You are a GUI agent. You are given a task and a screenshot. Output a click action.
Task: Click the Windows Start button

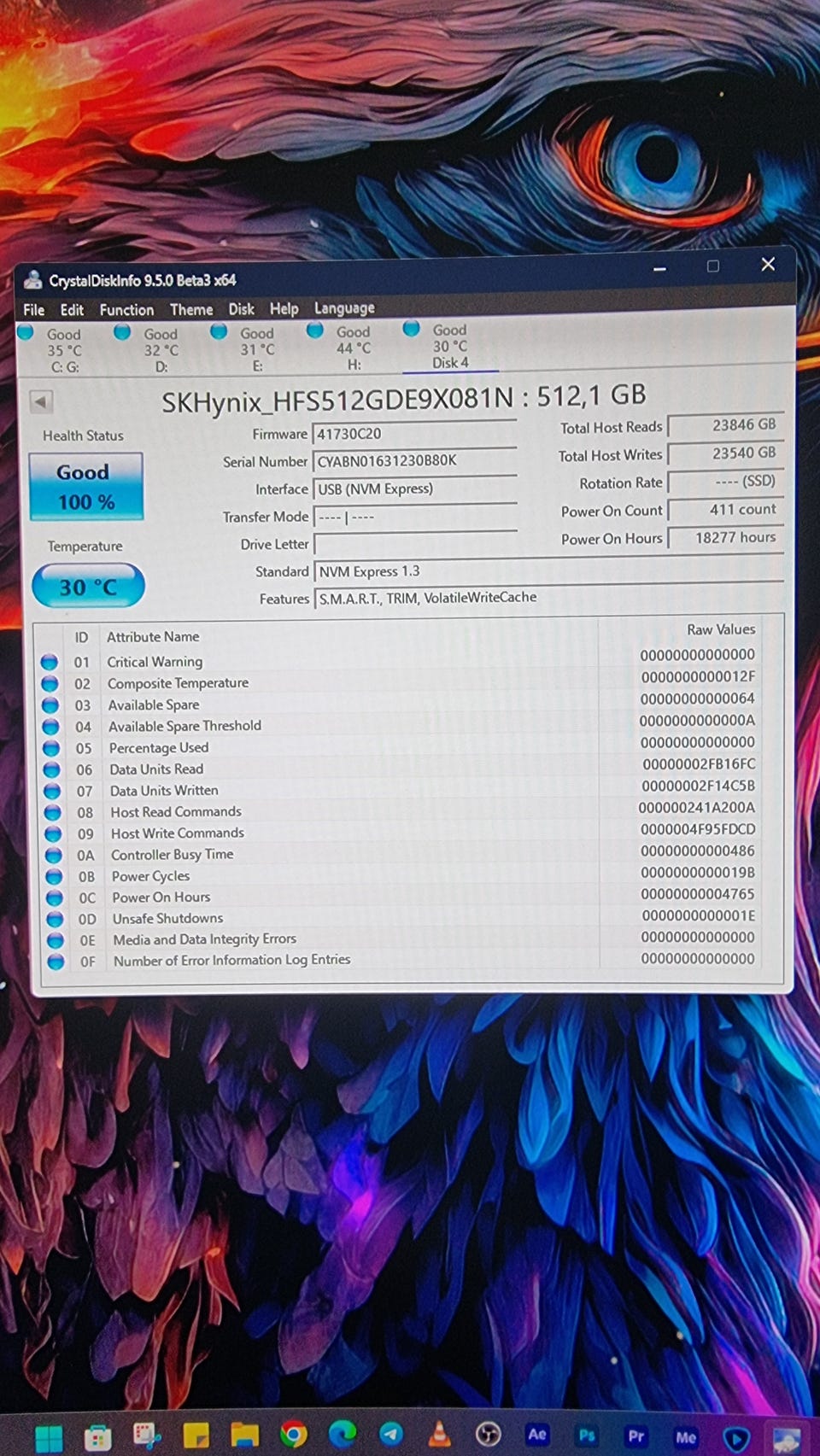tap(49, 1438)
